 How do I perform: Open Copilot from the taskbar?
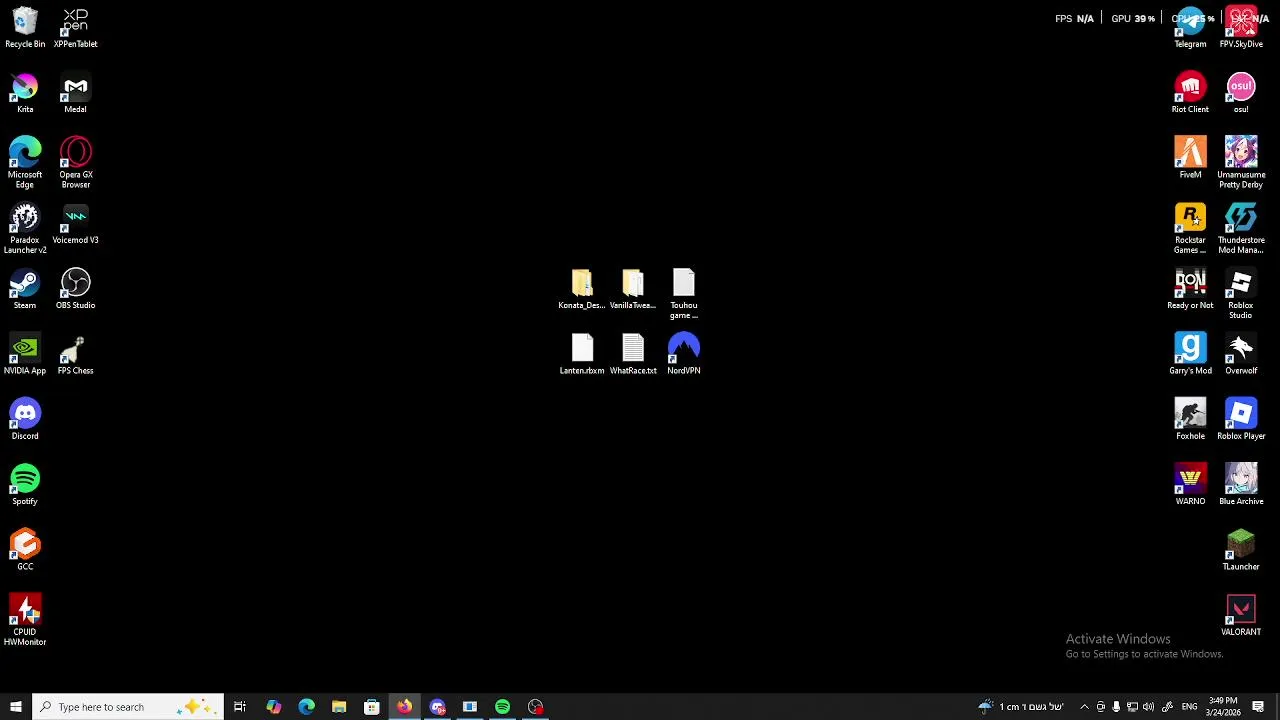[273, 707]
